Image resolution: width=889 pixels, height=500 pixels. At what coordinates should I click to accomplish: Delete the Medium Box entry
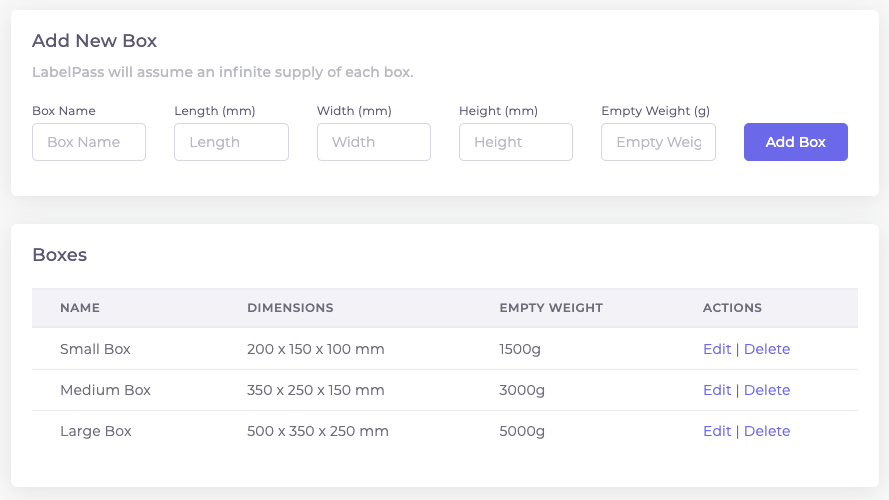pos(767,390)
